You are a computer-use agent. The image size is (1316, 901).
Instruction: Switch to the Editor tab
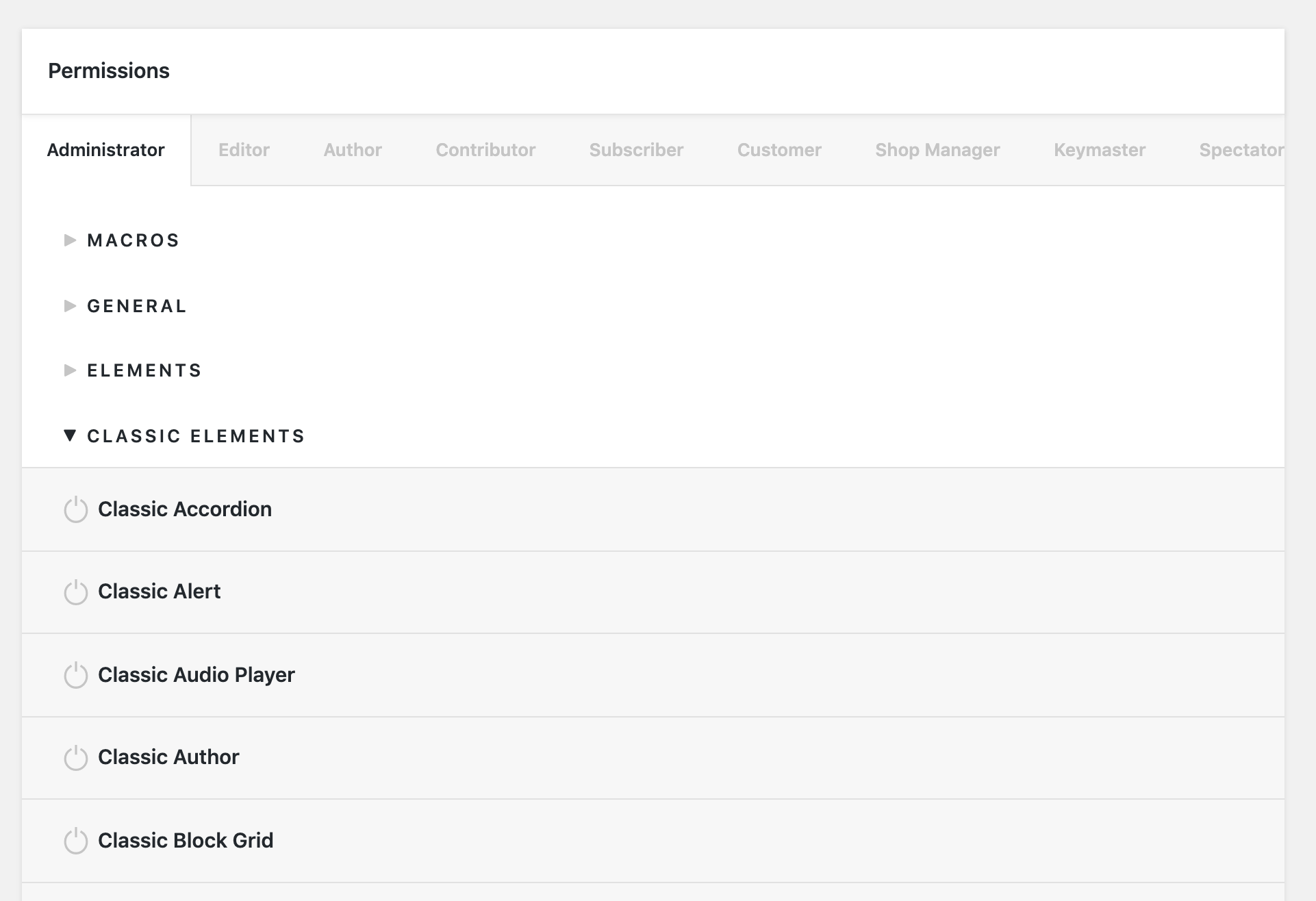(x=244, y=150)
